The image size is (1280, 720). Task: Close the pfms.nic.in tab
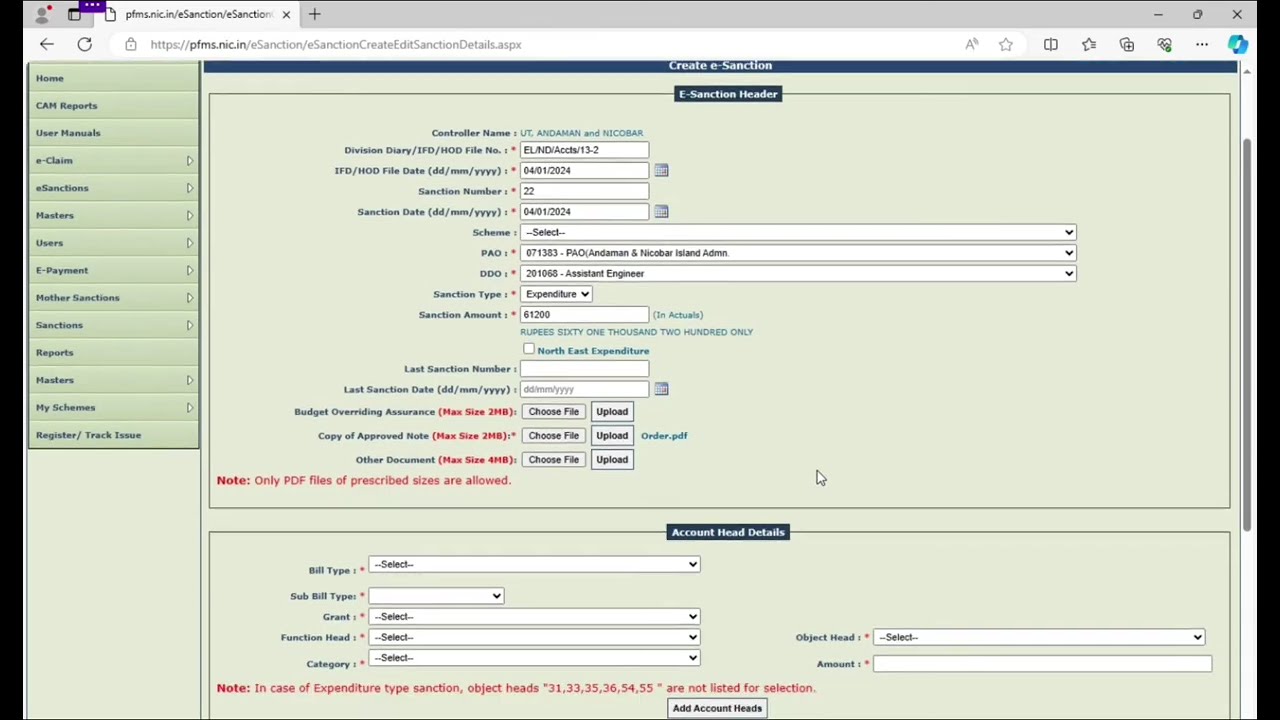pyautogui.click(x=286, y=14)
